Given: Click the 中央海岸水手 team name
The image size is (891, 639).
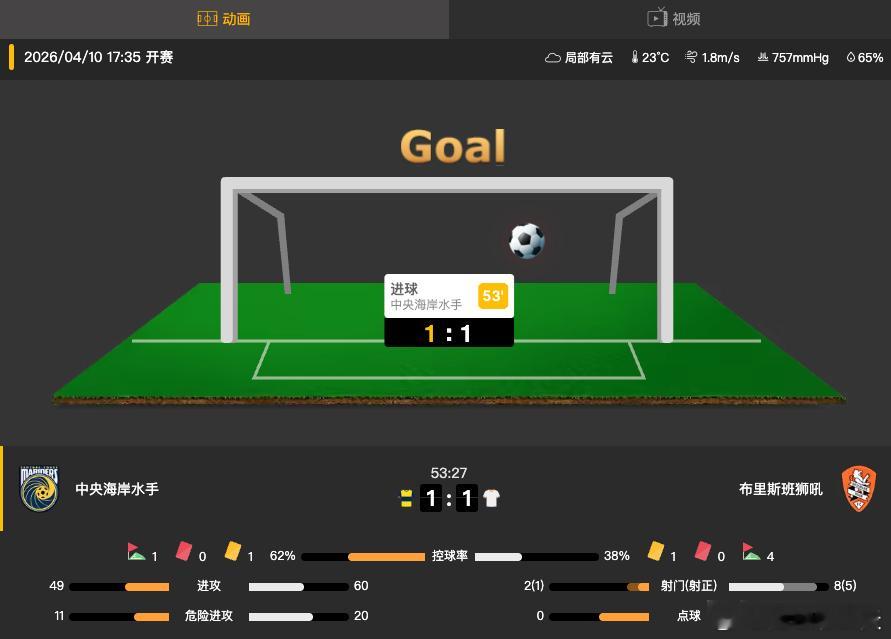Looking at the screenshot, I should coord(117,489).
